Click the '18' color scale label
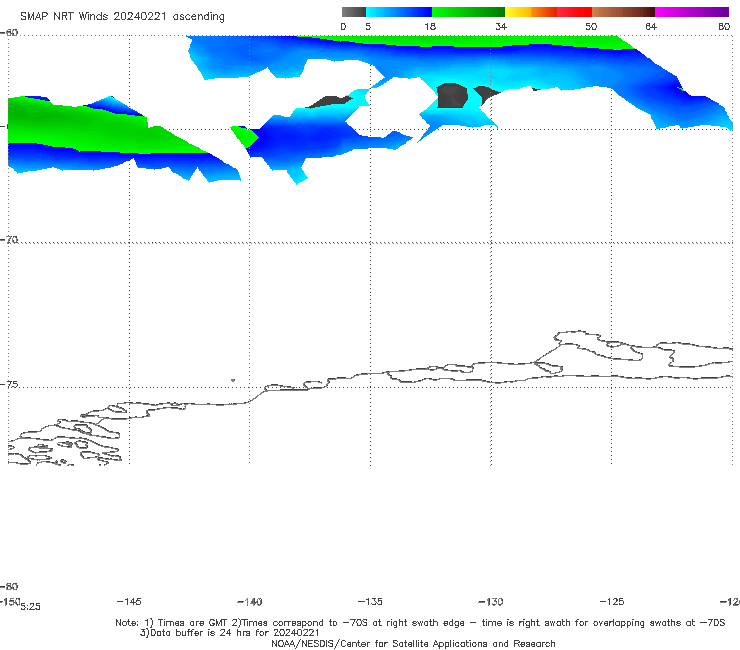 [430, 26]
